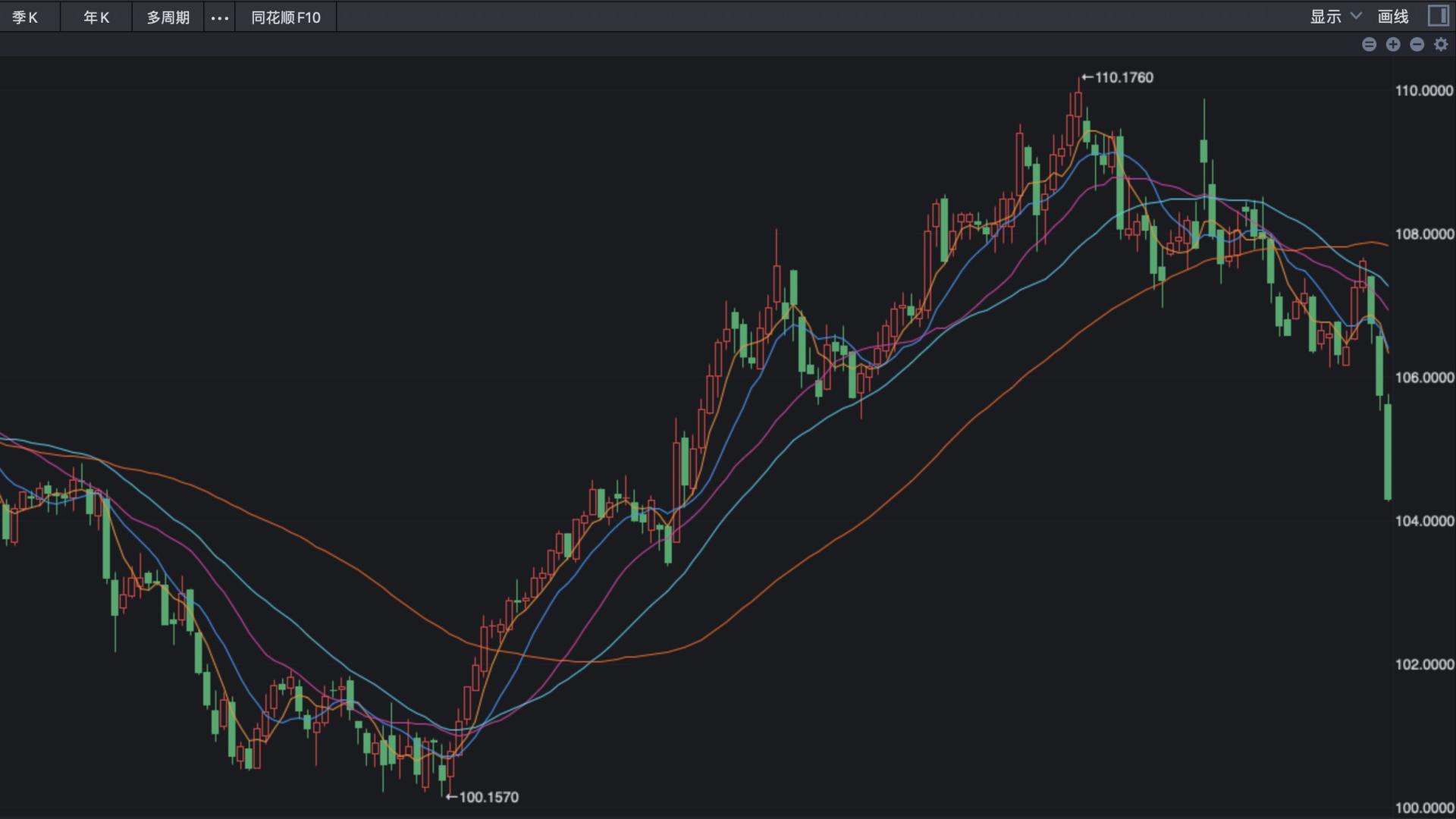This screenshot has width=1456, height=819.
Task: Open chart settings gear icon
Action: 1441,45
